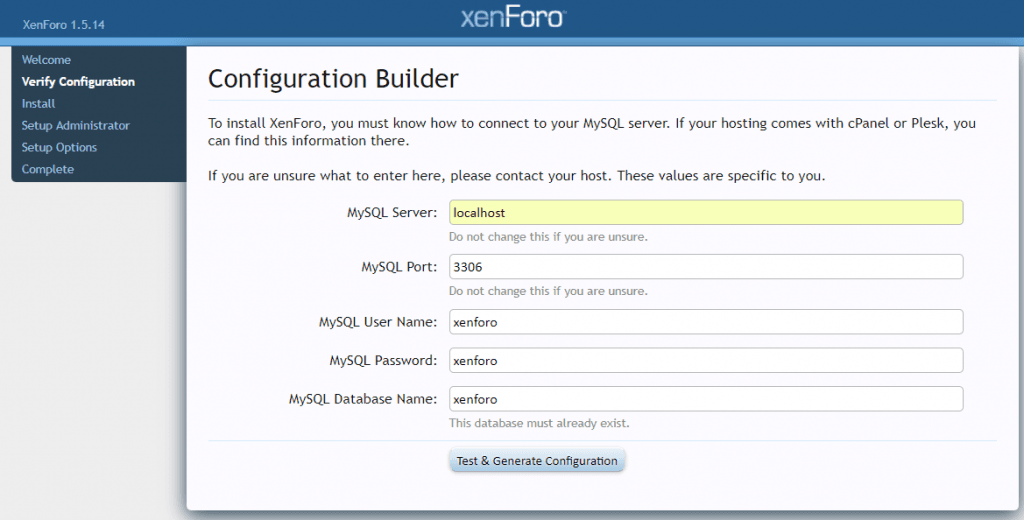1024x520 pixels.
Task: Jump to the Complete step
Action: [48, 169]
